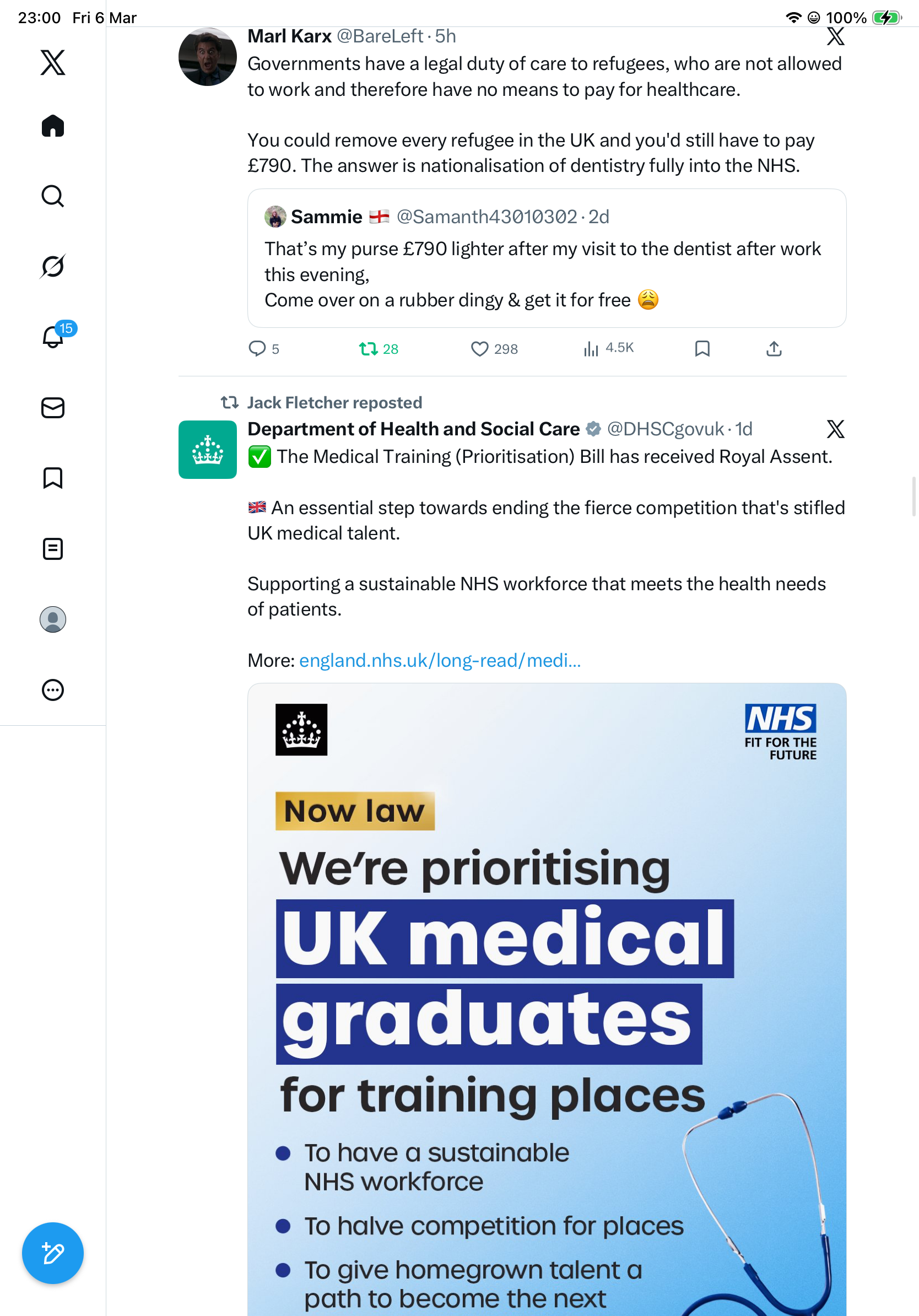This screenshot has width=919, height=1316.
Task: Click the page scrollbar thumb
Action: point(915,497)
